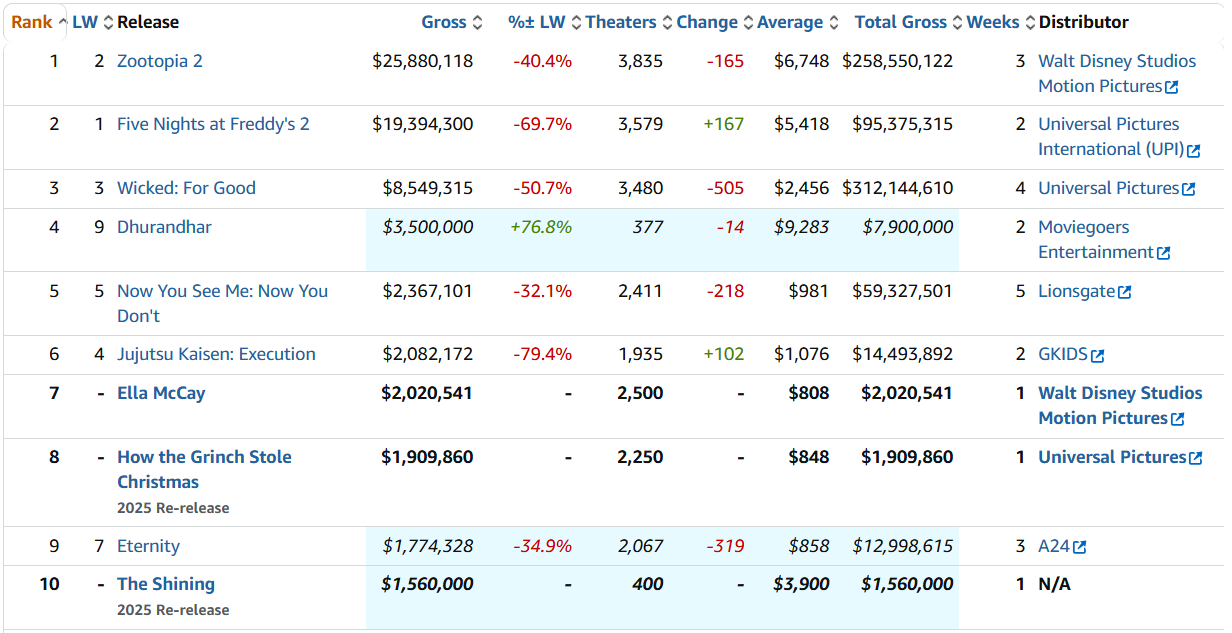Click external link icon next to A24
Screen dimensions: 1232x633
point(1080,547)
